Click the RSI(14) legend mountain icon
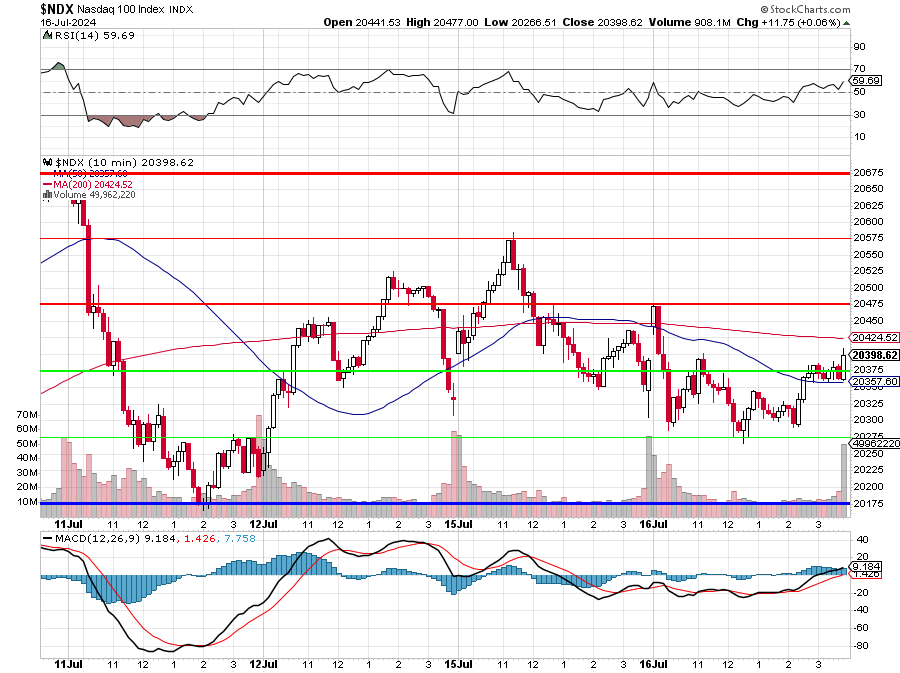 click(x=46, y=35)
